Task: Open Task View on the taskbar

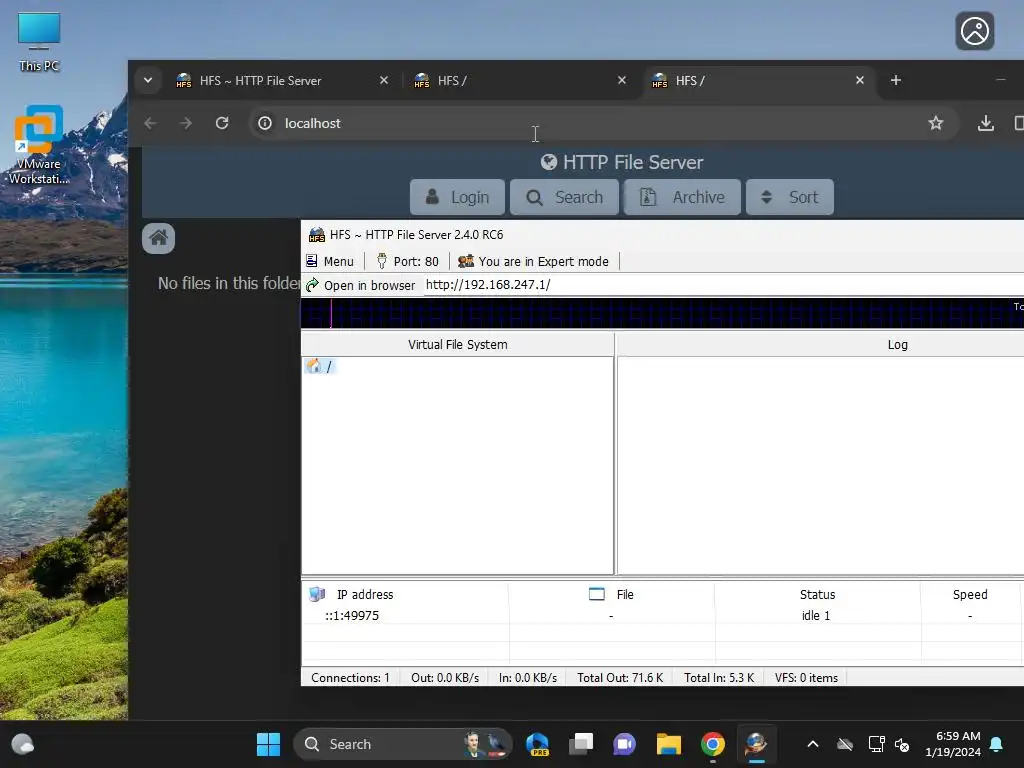Action: tap(581, 744)
